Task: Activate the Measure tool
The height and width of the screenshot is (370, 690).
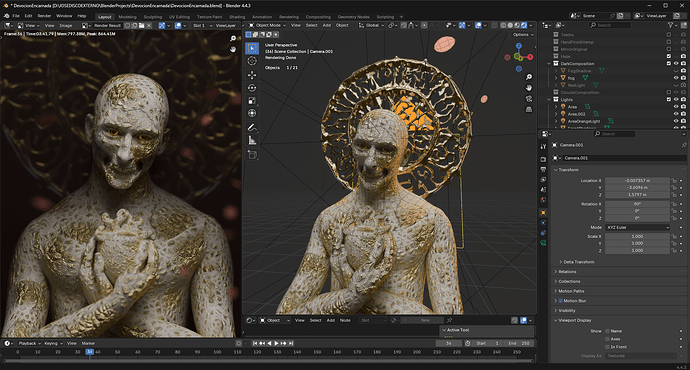Action: [x=252, y=141]
